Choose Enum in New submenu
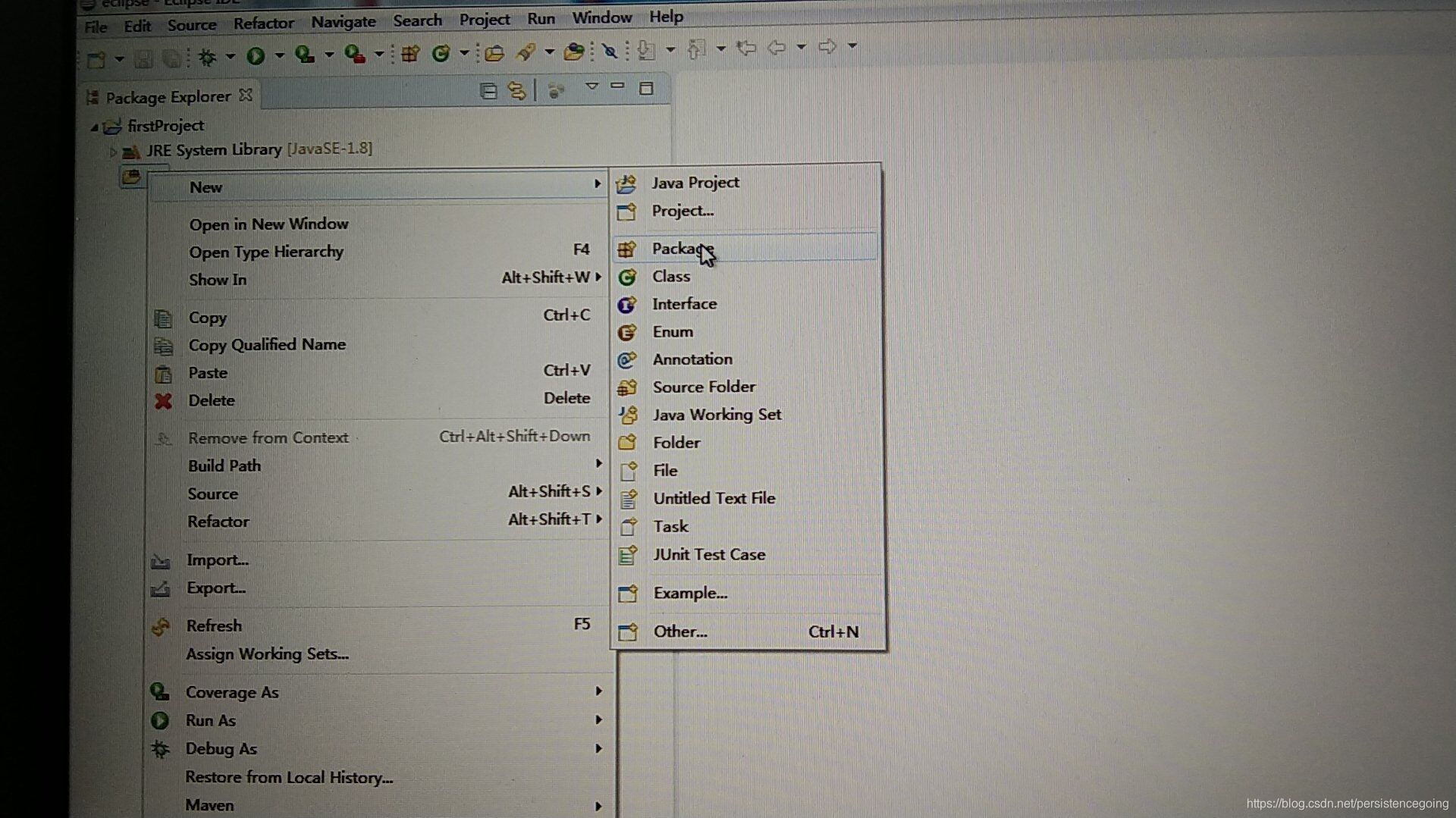The image size is (1456, 818). 747,332
